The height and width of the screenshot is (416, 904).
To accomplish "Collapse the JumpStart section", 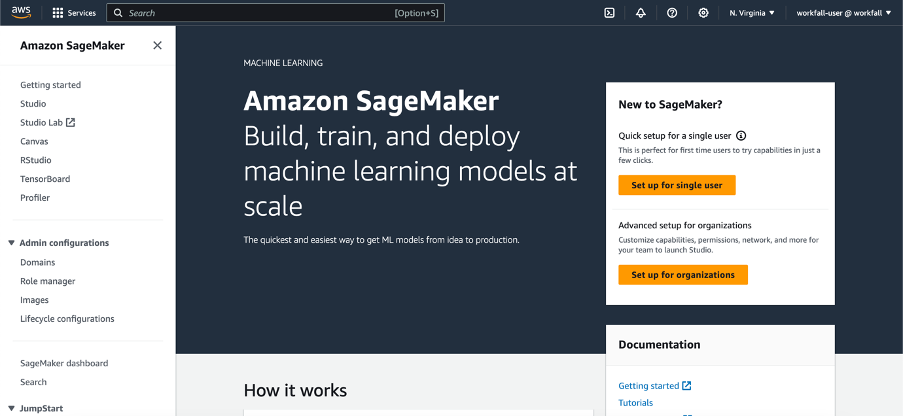I will pyautogui.click(x=11, y=408).
